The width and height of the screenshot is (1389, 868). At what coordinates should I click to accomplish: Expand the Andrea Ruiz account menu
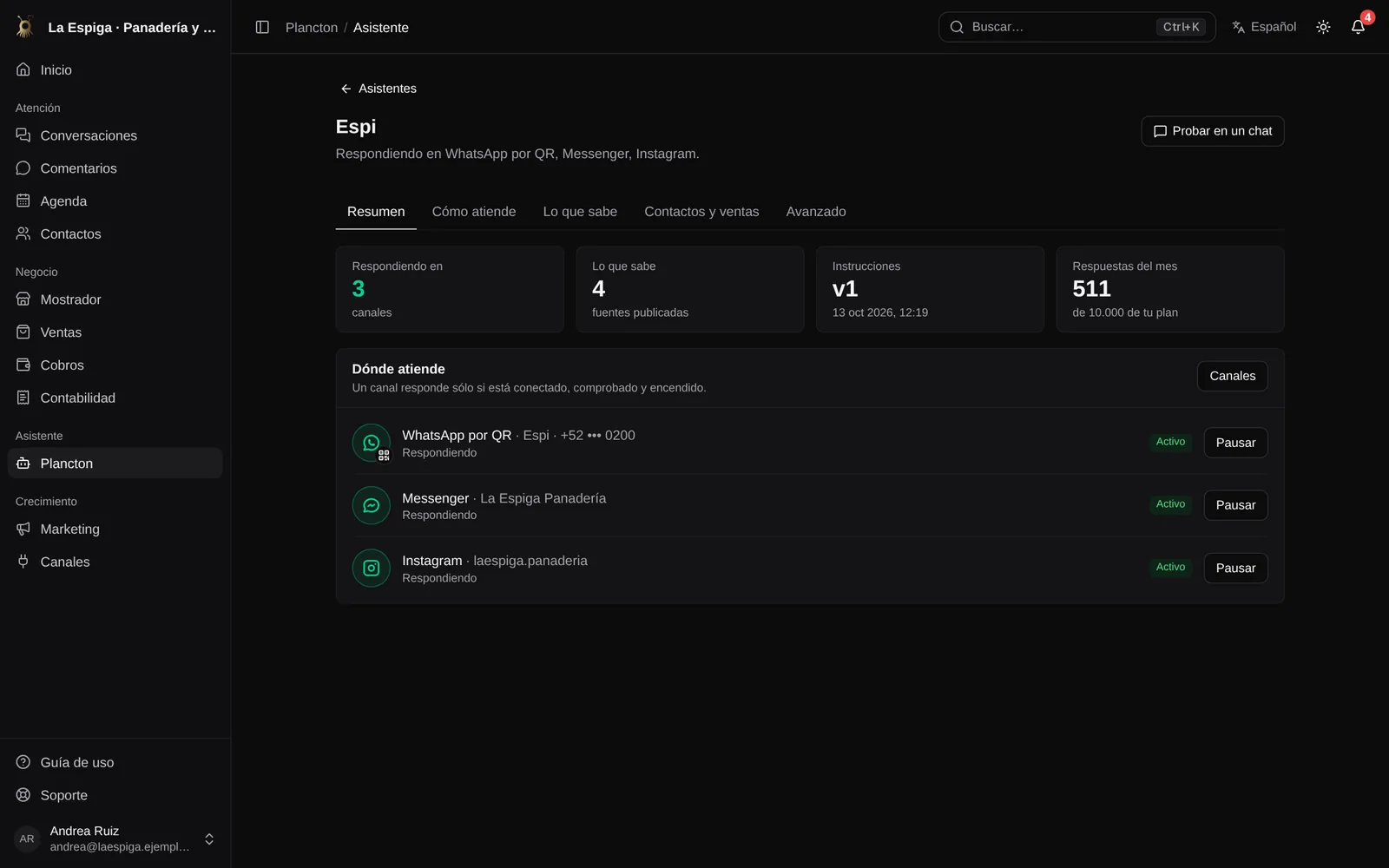coord(115,838)
